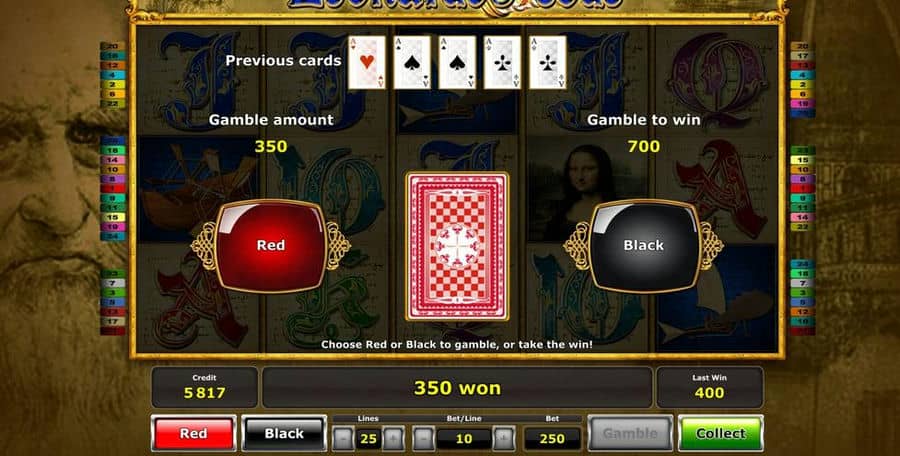
Task: Click the greyed-out Gamble button
Action: pos(630,433)
